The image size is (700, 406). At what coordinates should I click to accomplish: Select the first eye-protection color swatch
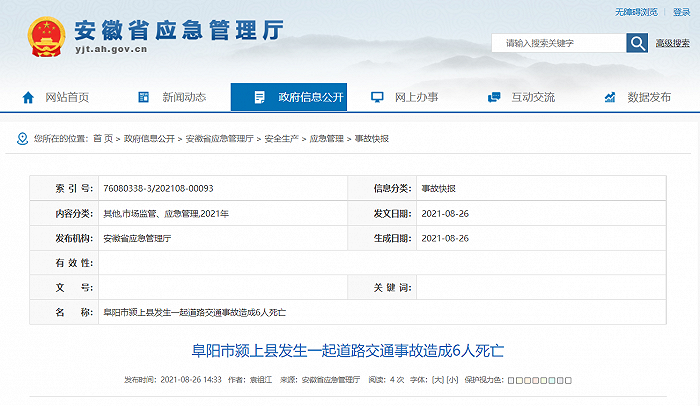point(511,381)
